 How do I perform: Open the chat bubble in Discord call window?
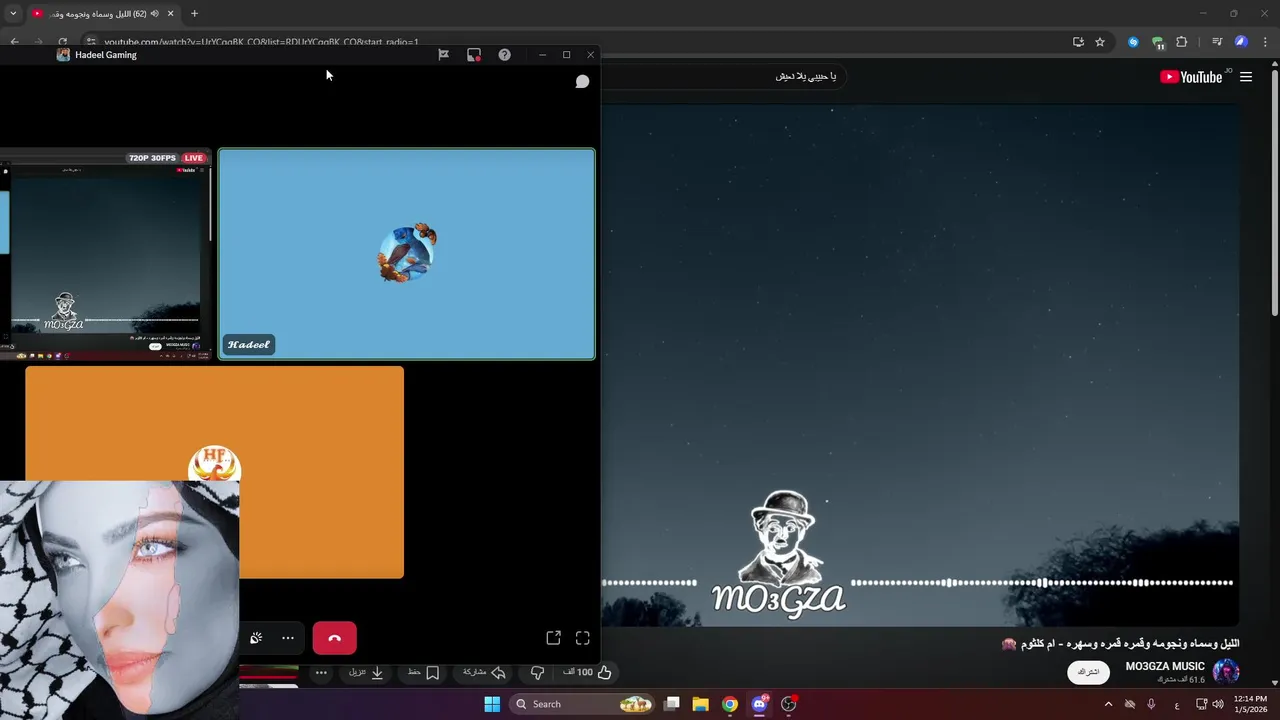(x=582, y=81)
